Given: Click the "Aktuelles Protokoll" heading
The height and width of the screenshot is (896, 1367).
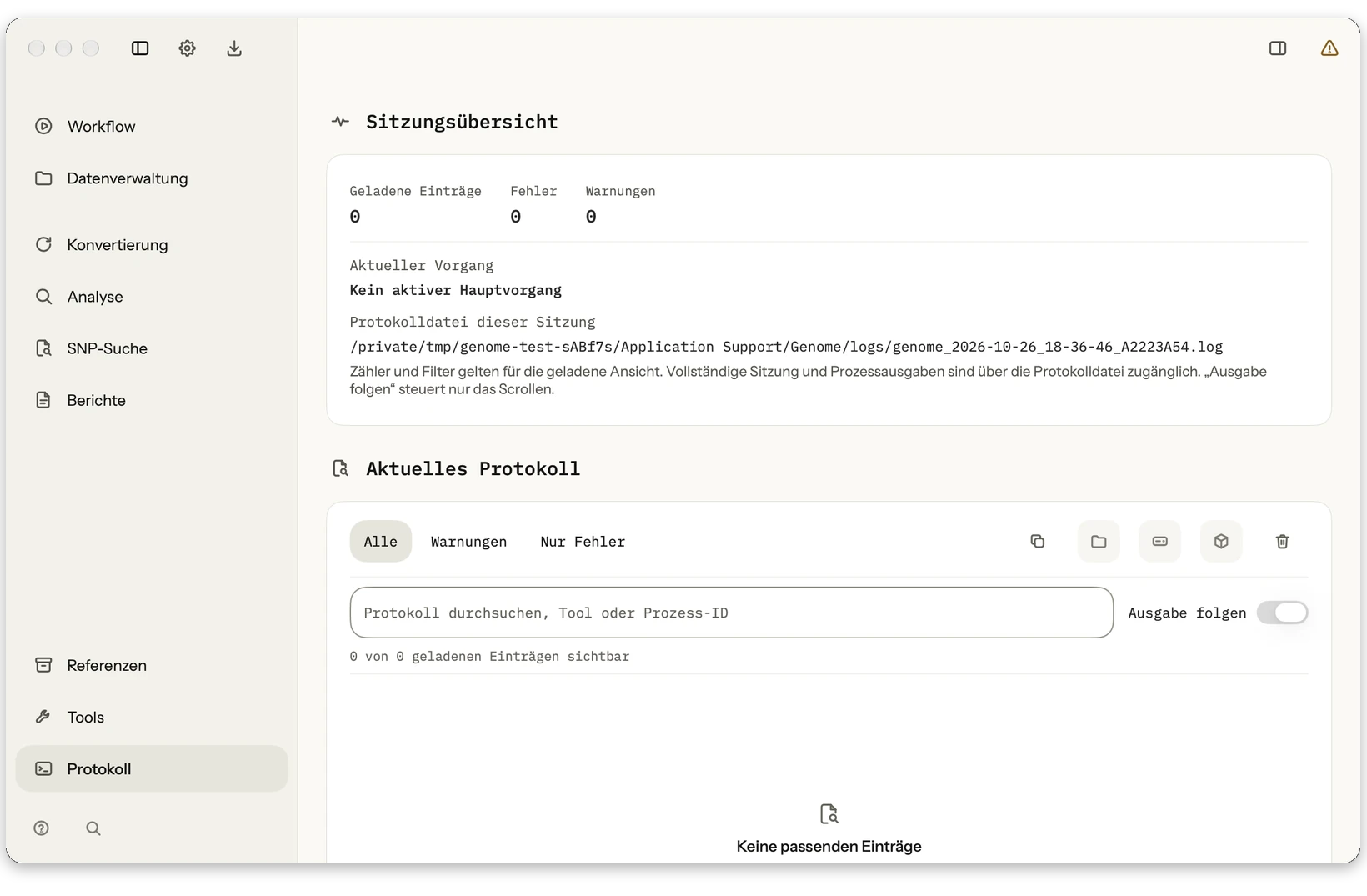Looking at the screenshot, I should 473,468.
